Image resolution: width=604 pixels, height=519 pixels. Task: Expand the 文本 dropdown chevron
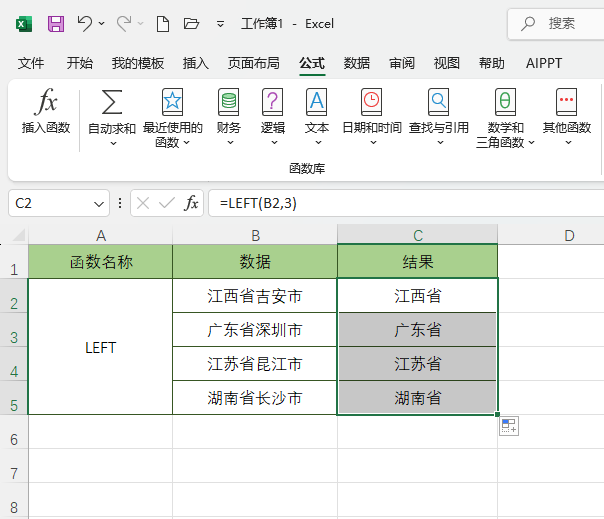318,143
